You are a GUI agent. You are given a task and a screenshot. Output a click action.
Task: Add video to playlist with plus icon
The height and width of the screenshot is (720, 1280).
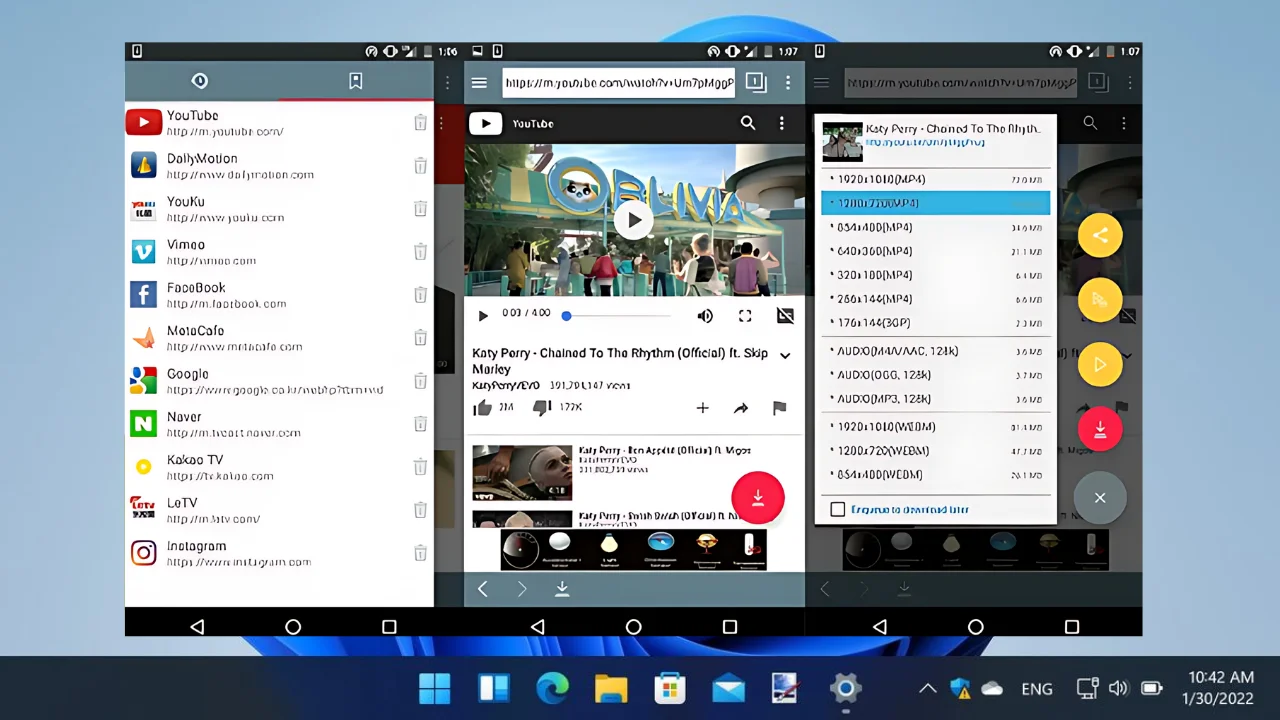[702, 408]
